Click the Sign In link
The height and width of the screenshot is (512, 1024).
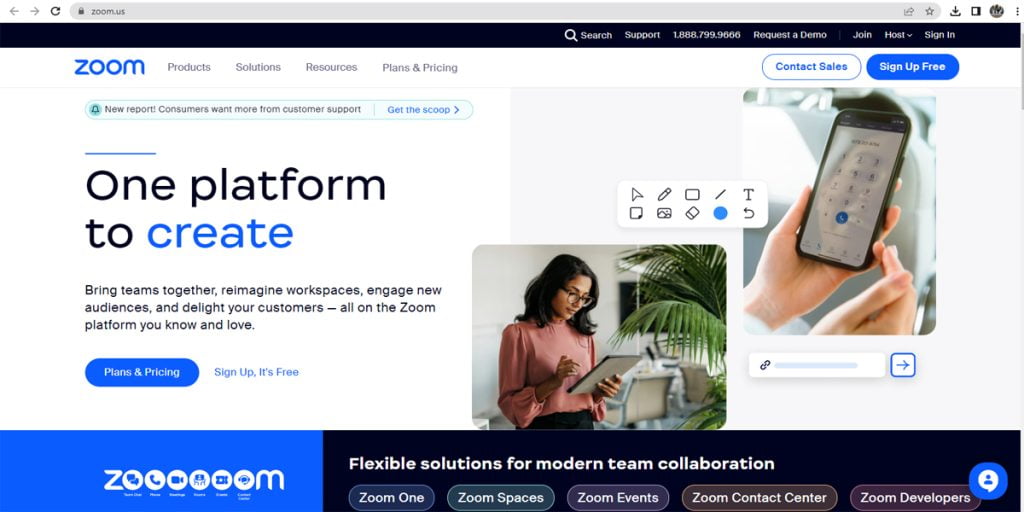[x=939, y=35]
